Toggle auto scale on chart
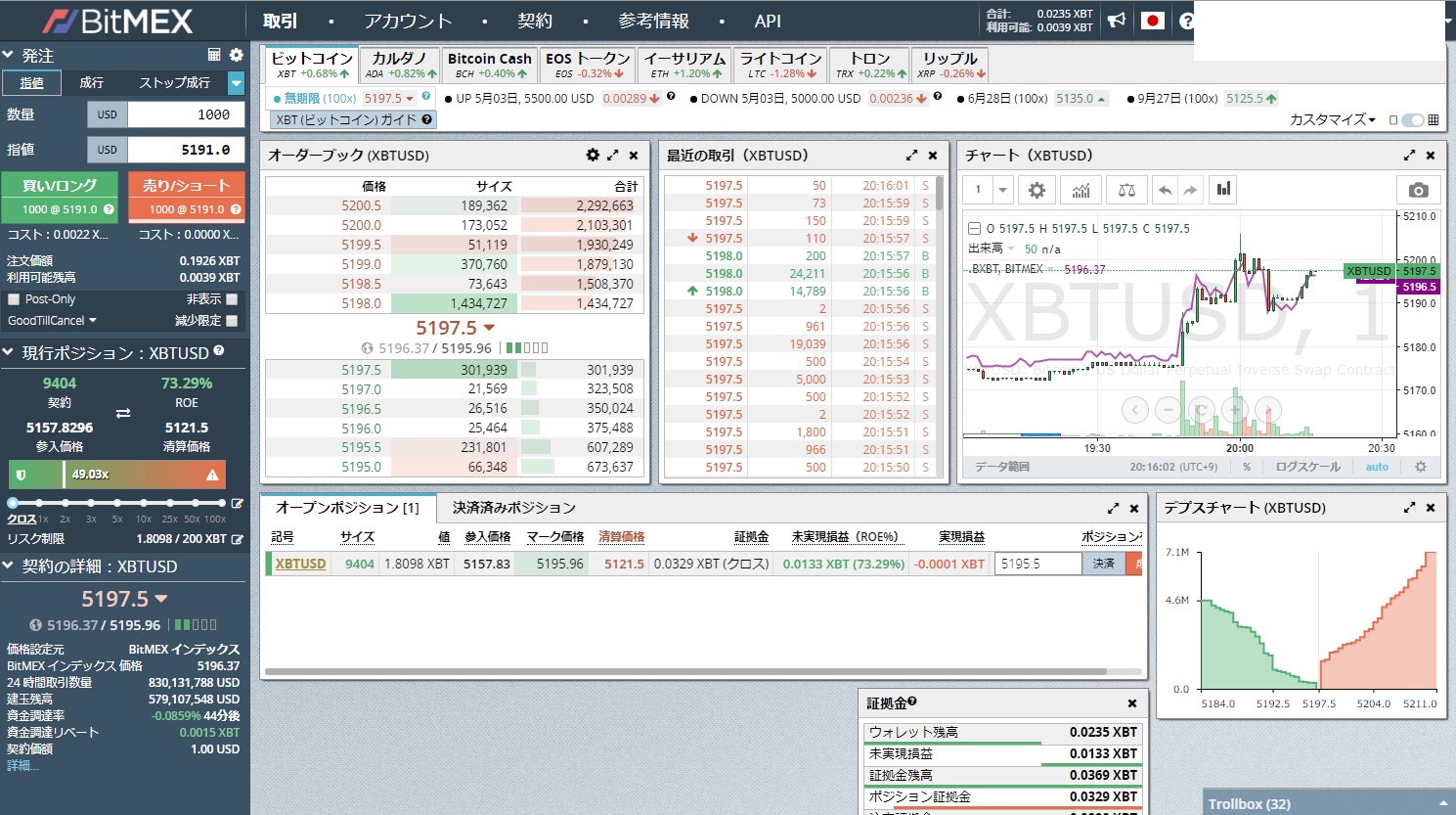Screen dimensions: 1456x815 [1377, 467]
